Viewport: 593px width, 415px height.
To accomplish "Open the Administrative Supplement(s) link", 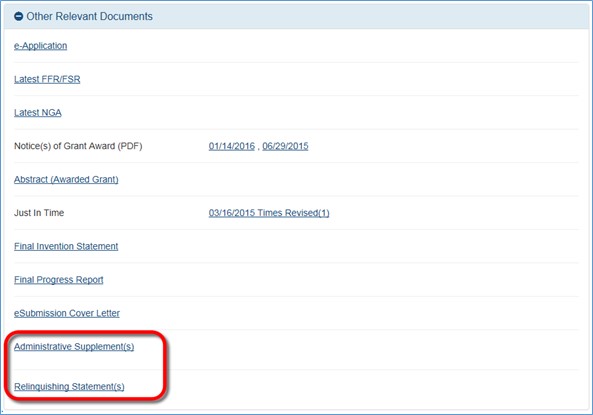I will tap(74, 347).
